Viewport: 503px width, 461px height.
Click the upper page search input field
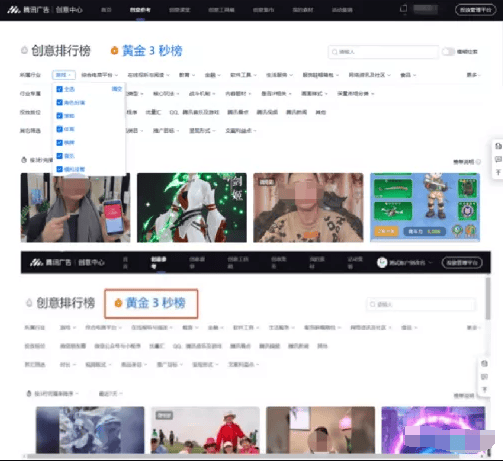(x=383, y=52)
